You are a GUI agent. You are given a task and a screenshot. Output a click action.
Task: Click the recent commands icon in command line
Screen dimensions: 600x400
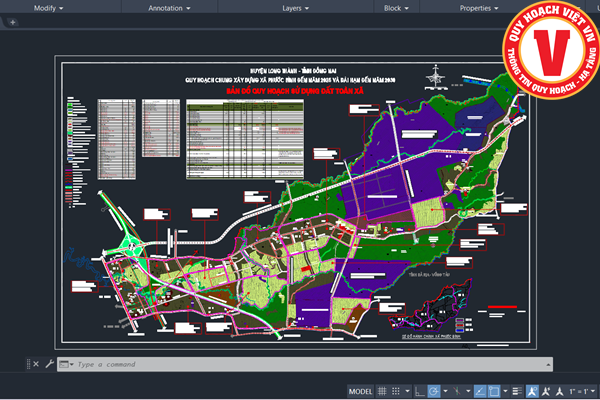point(65,363)
